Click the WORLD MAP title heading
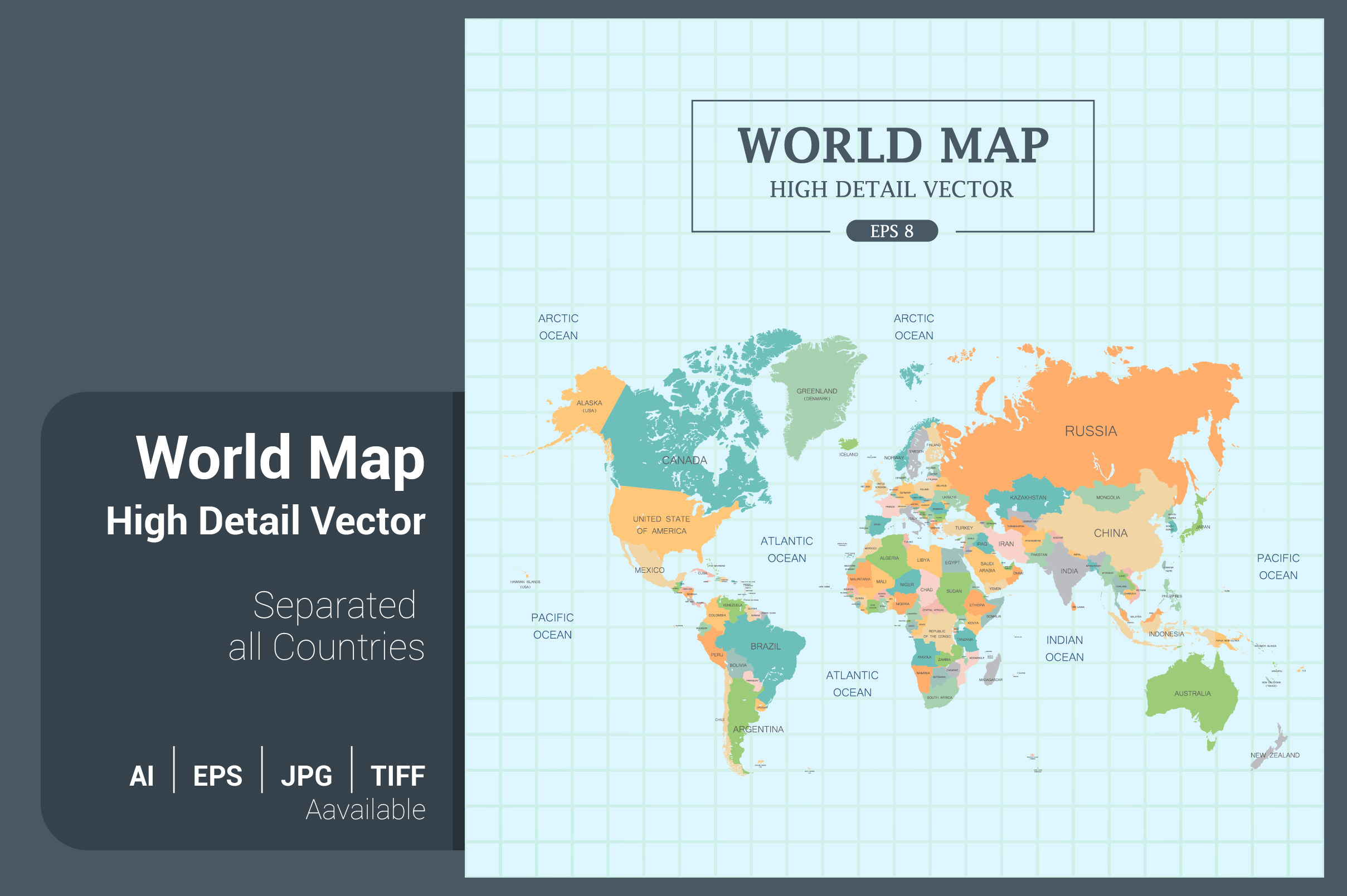The width and height of the screenshot is (1347, 896). (x=893, y=145)
